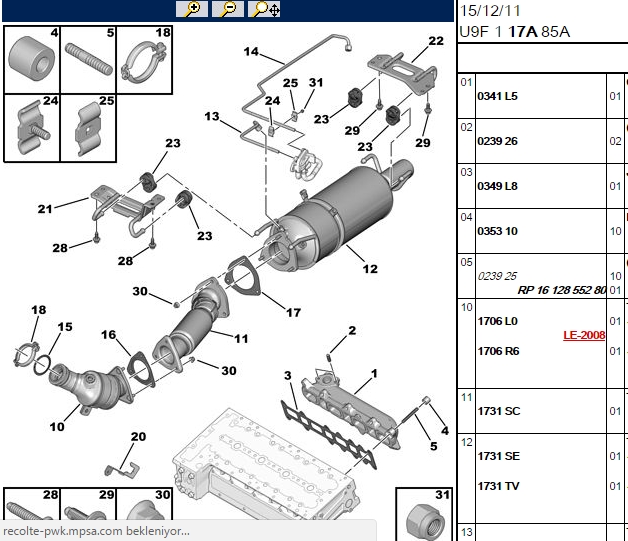628x541 pixels.
Task: Click part number 1706 R6
Action: pyautogui.click(x=498, y=351)
